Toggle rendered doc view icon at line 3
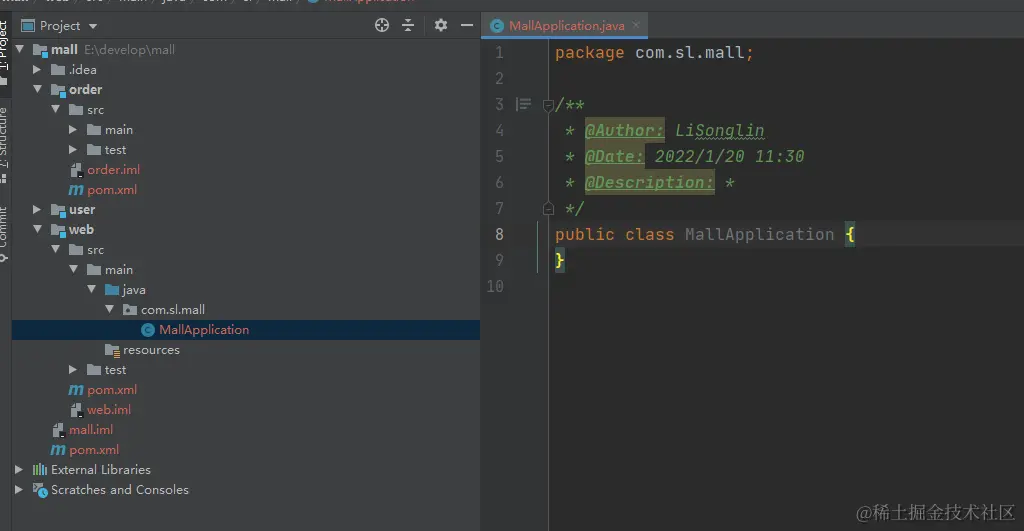1024x531 pixels. 523,104
